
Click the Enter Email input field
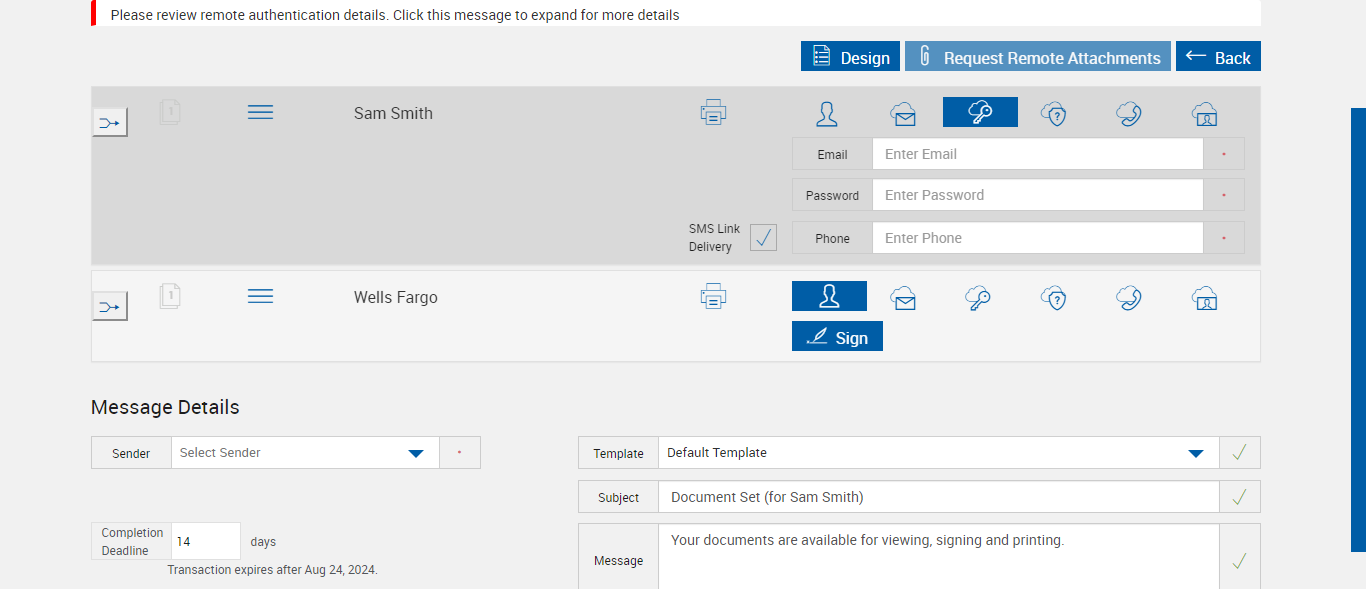pos(1037,154)
